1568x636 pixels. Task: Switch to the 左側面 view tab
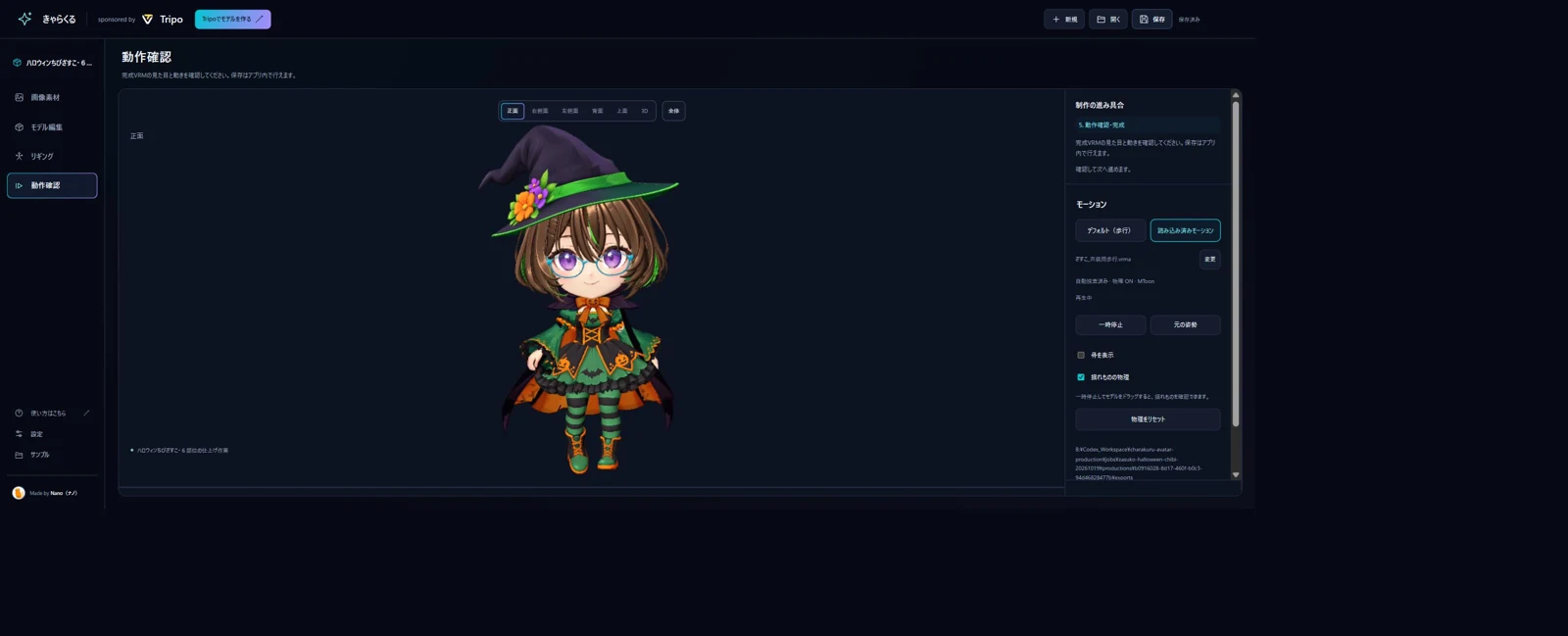[570, 111]
